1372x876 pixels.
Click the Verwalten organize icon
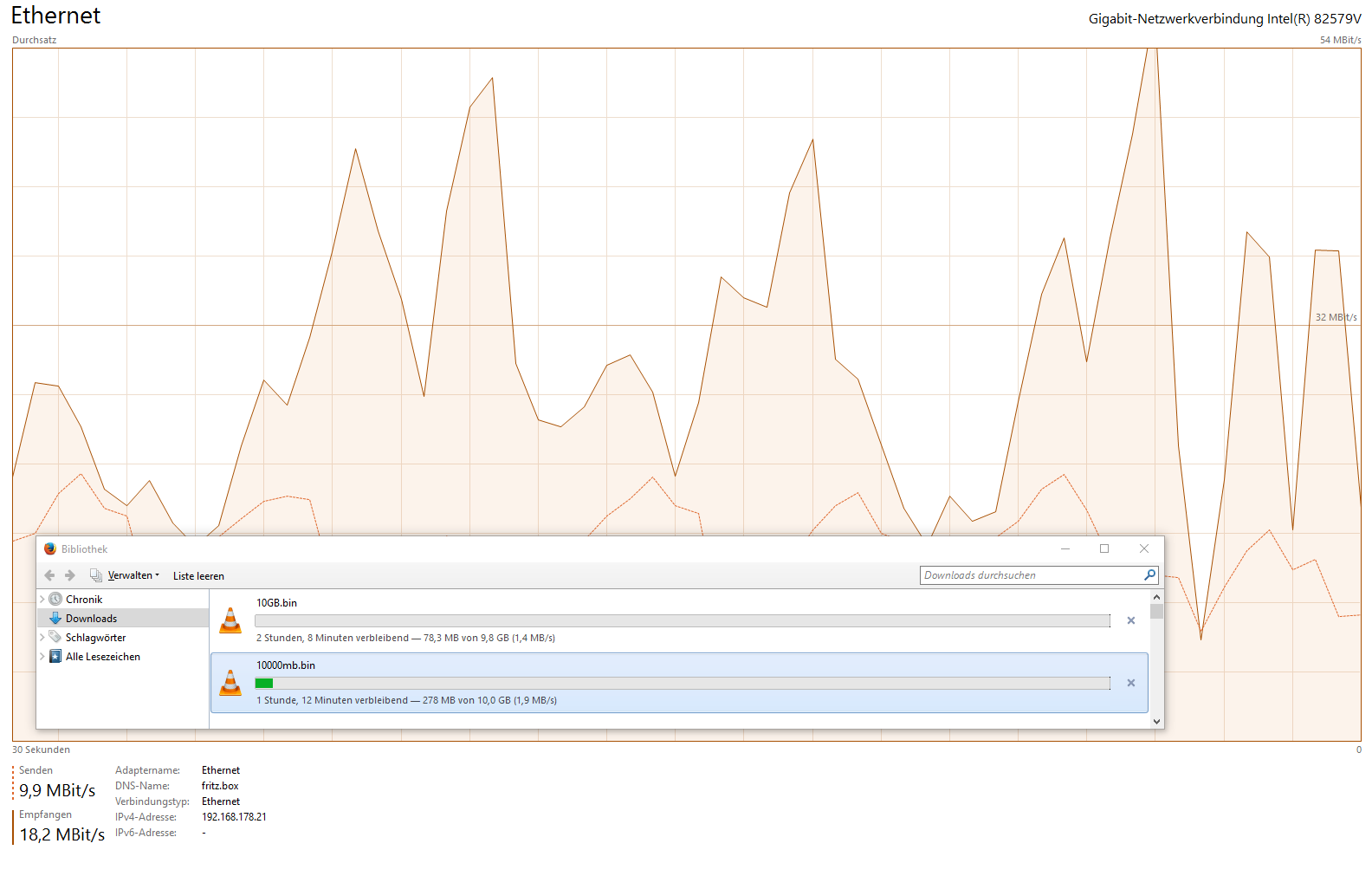(x=96, y=575)
